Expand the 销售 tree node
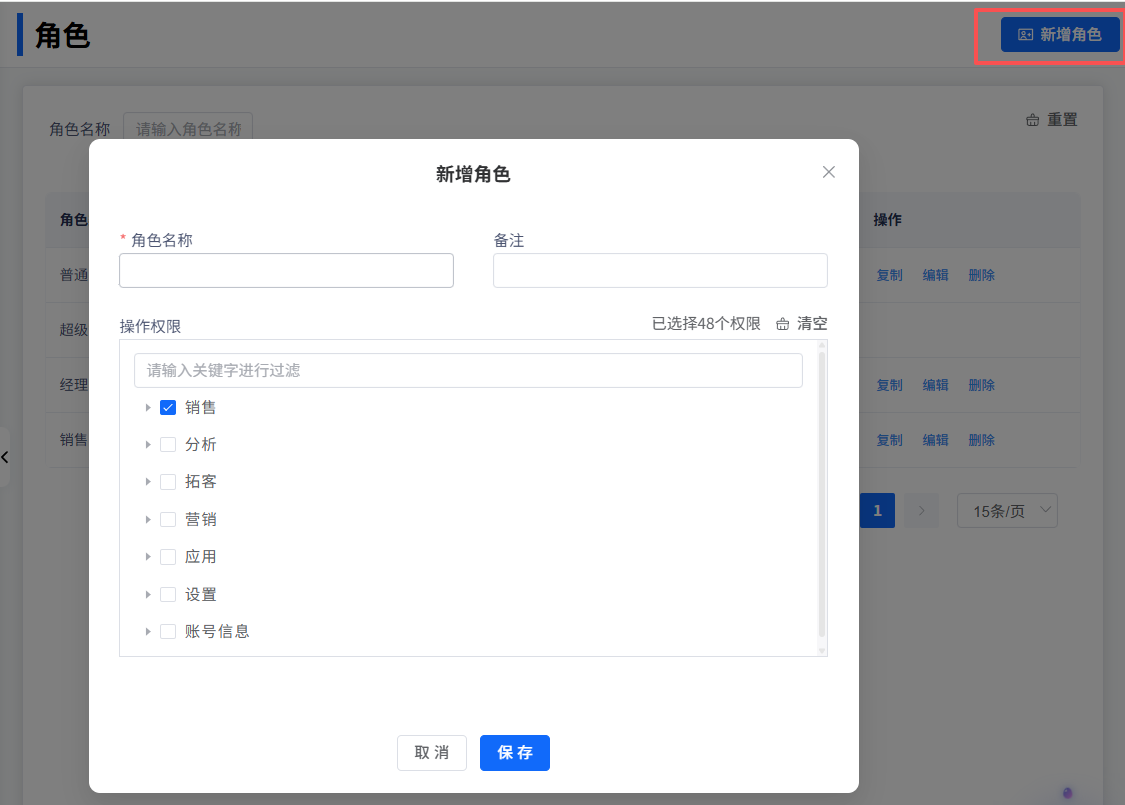This screenshot has height=805, width=1125. [148, 407]
